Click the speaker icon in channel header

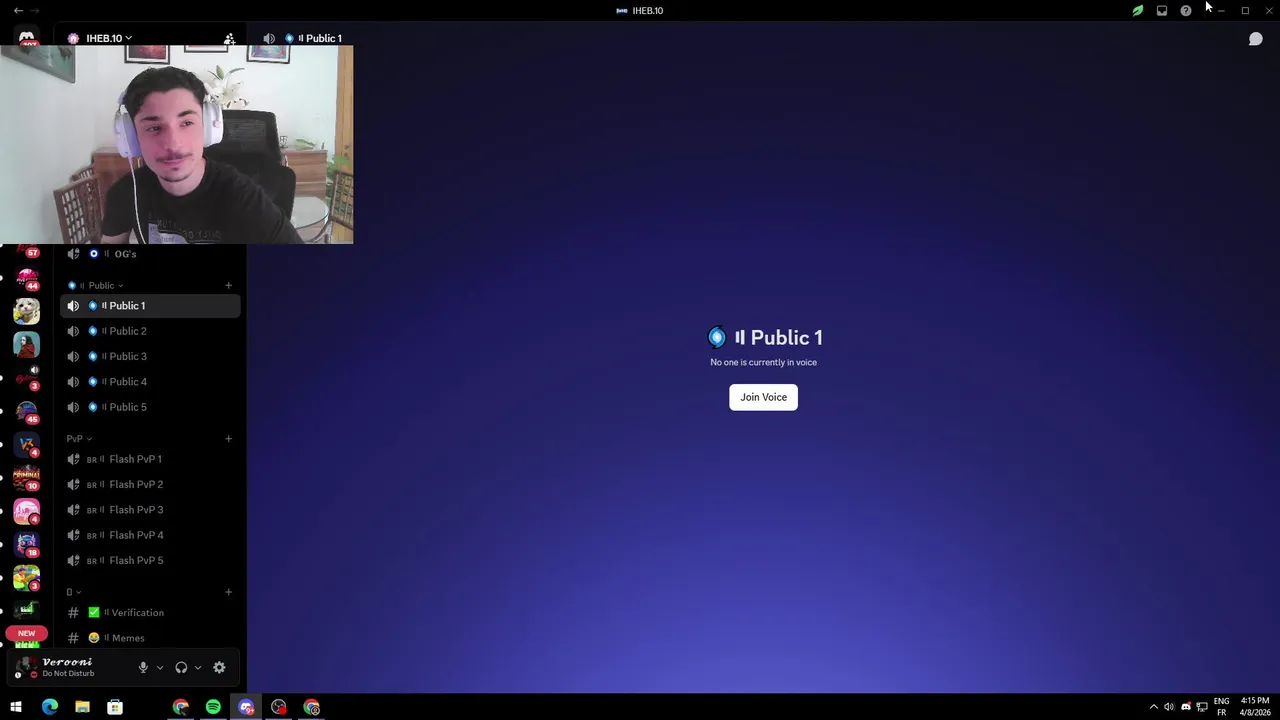coord(269,38)
